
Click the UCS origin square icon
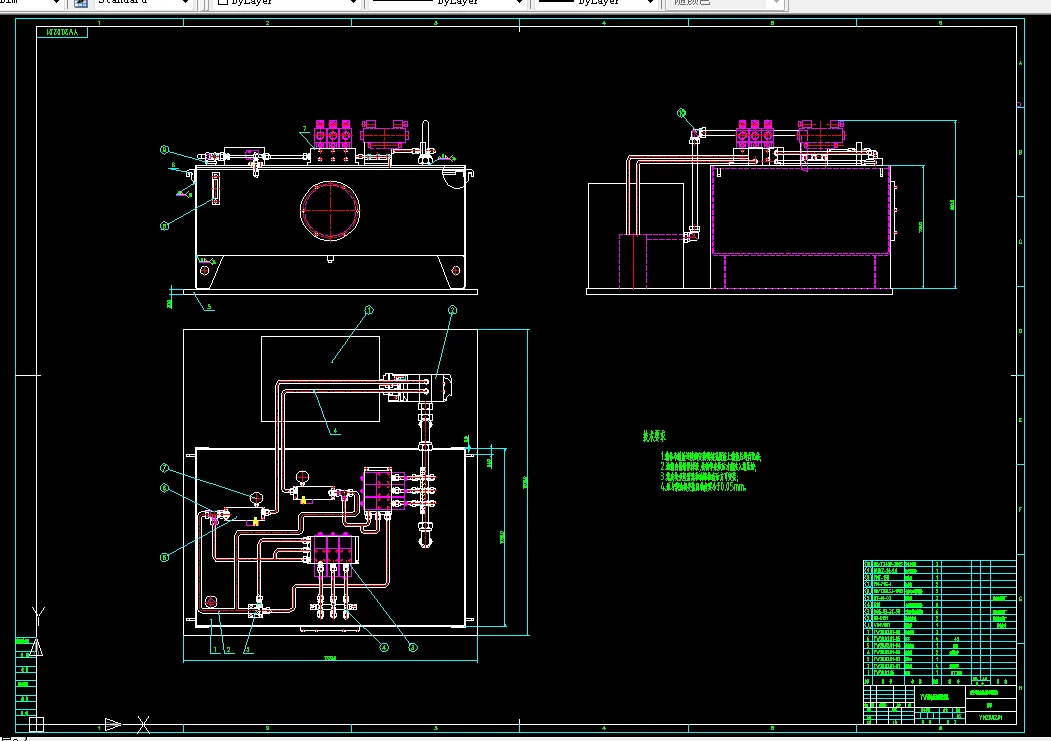pyautogui.click(x=36, y=724)
